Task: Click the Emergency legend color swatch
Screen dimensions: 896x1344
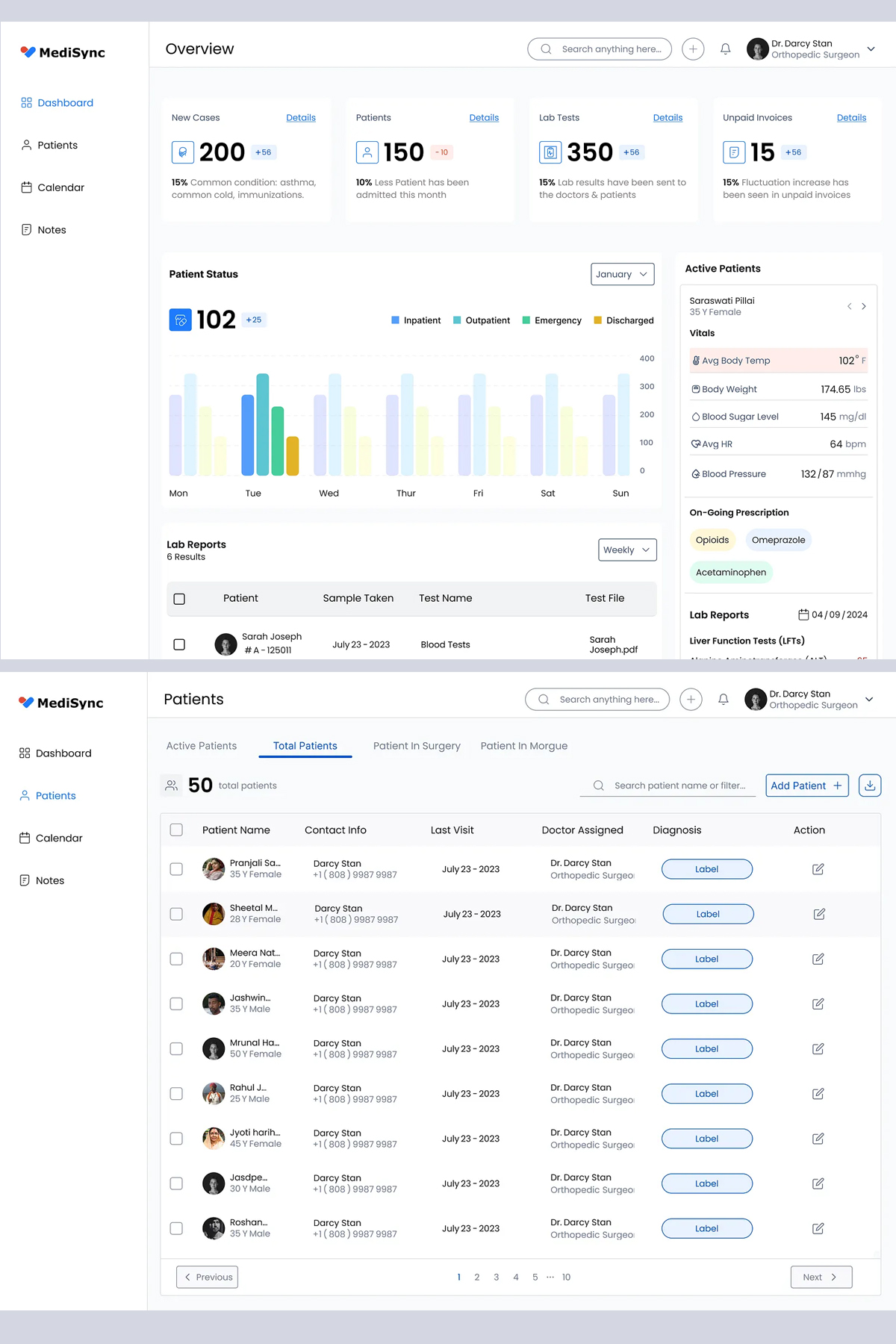Action: tap(526, 320)
